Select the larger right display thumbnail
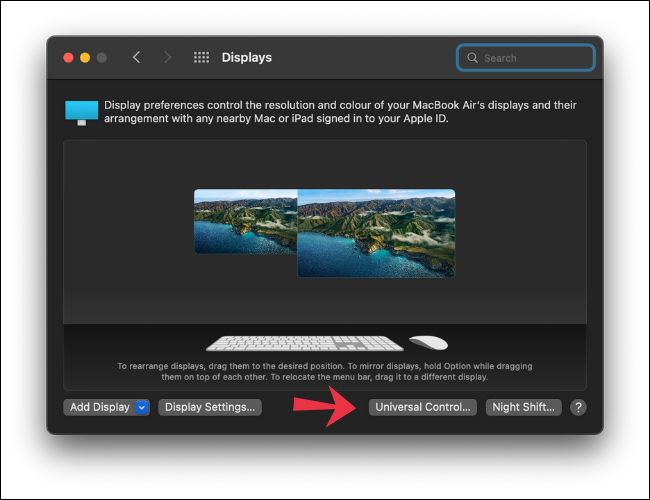Image resolution: width=650 pixels, height=500 pixels. point(376,233)
